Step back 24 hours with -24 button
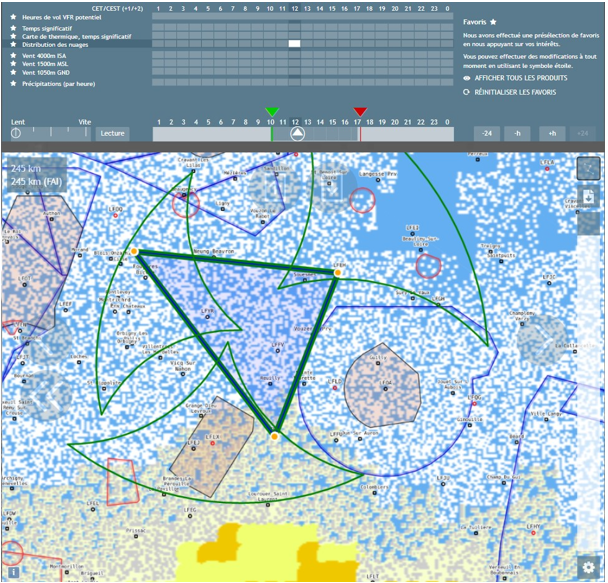This screenshot has height=583, width=608. 487,133
